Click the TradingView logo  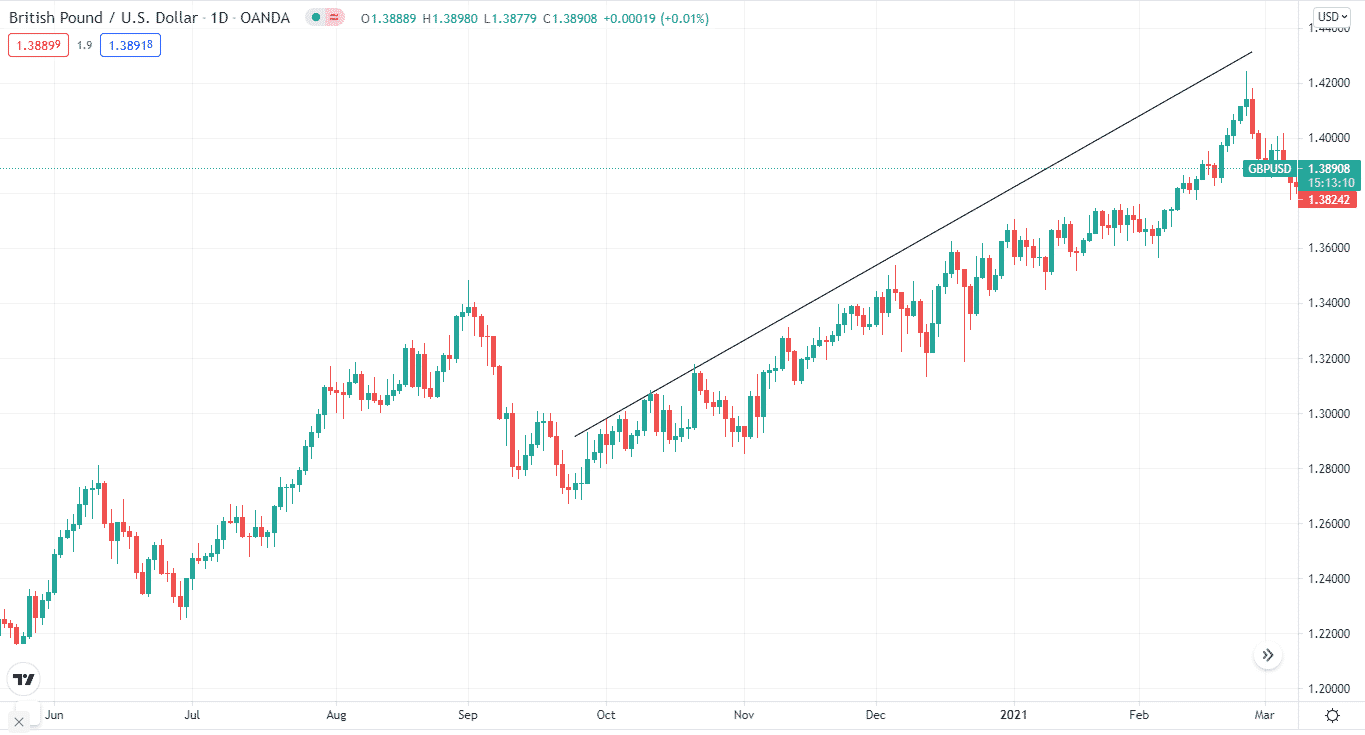[x=22, y=680]
